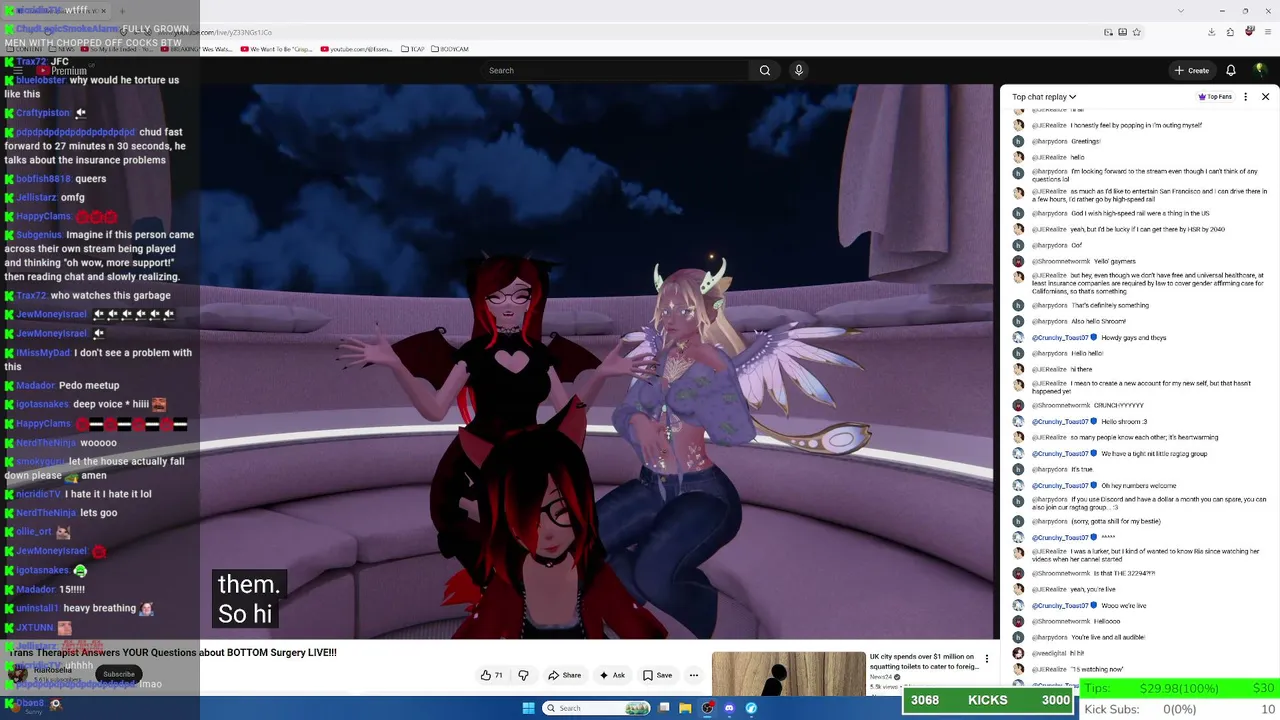Open File Explorer from the taskbar
The height and width of the screenshot is (720, 1280).
tap(685, 708)
